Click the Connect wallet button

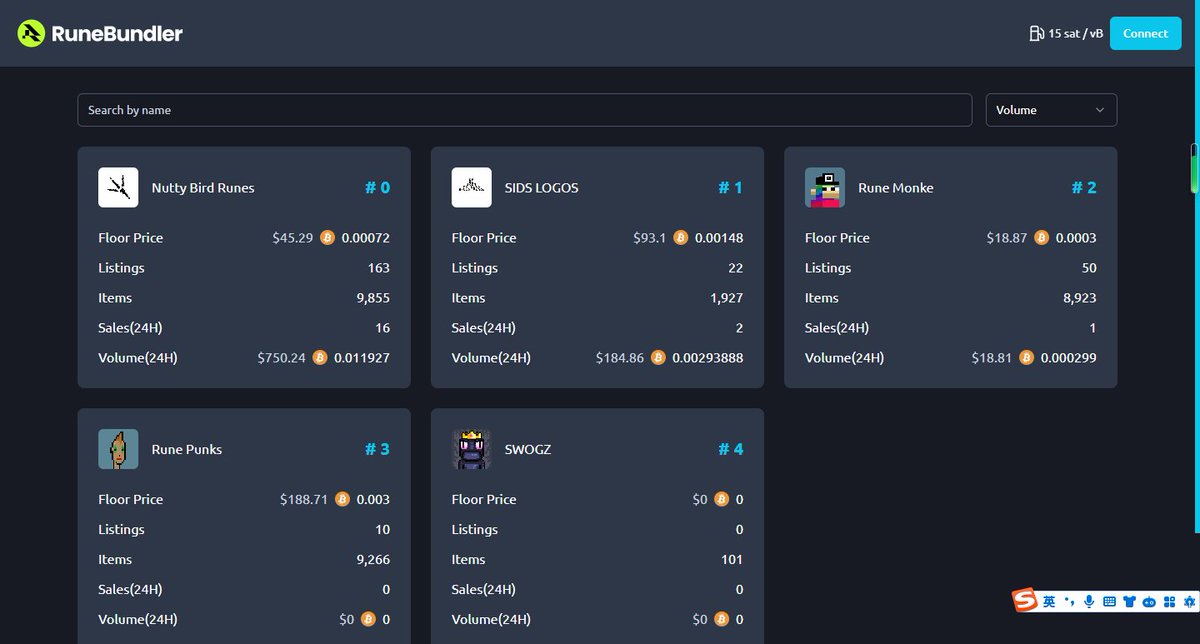[1145, 33]
